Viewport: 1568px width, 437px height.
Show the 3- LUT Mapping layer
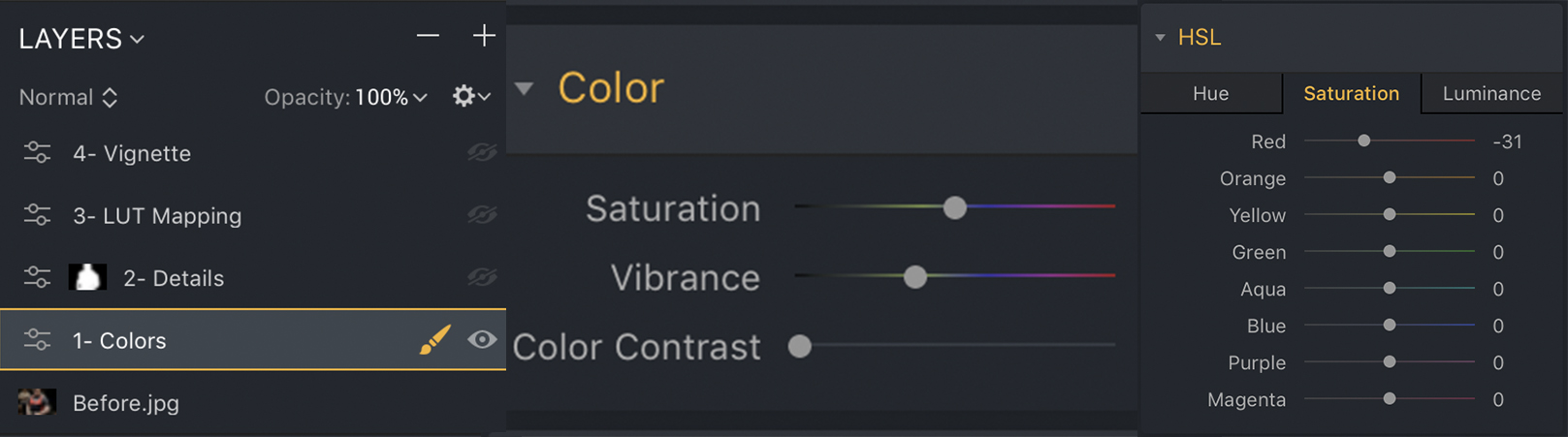(x=481, y=215)
